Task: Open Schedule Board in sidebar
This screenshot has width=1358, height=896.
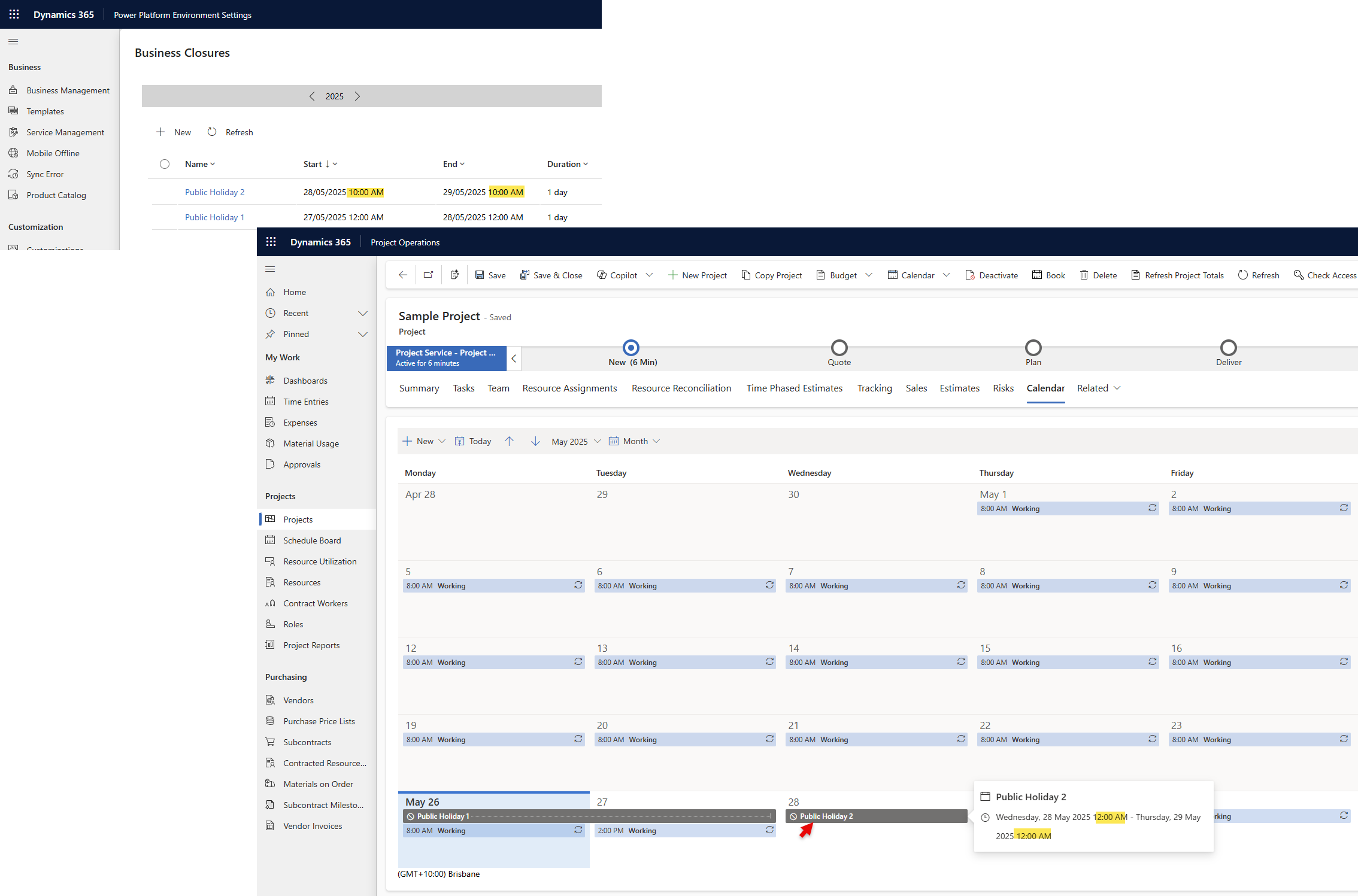Action: (312, 540)
